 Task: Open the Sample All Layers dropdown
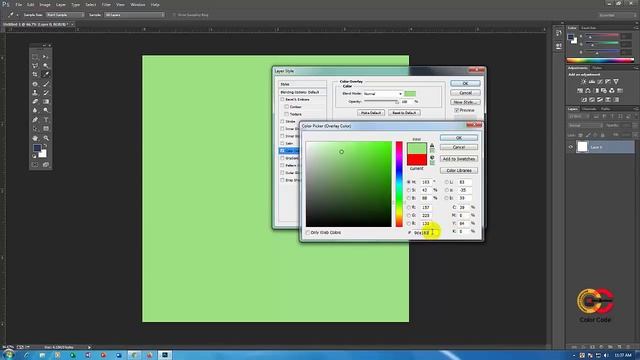click(134, 15)
